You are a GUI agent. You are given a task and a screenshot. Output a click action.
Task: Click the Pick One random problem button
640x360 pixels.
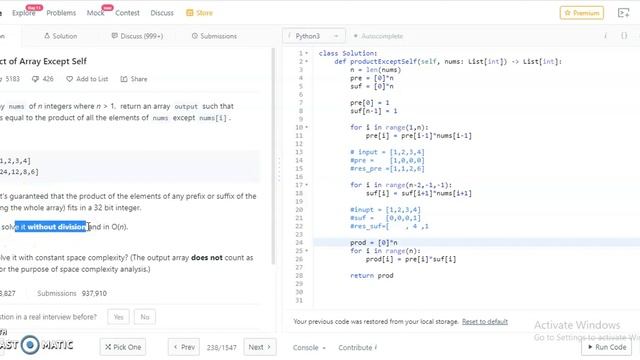click(123, 347)
